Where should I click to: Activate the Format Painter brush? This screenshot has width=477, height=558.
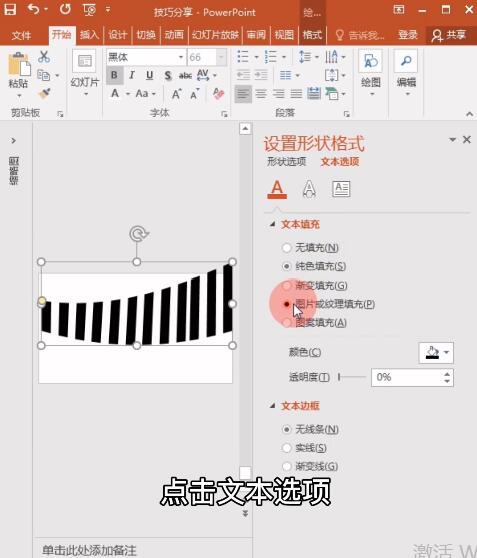pyautogui.click(x=44, y=94)
